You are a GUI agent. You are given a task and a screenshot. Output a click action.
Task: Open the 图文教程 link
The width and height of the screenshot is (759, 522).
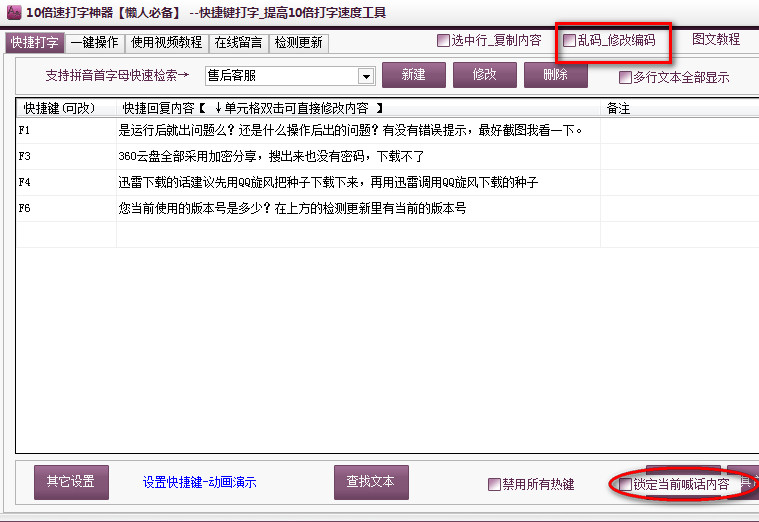click(716, 39)
